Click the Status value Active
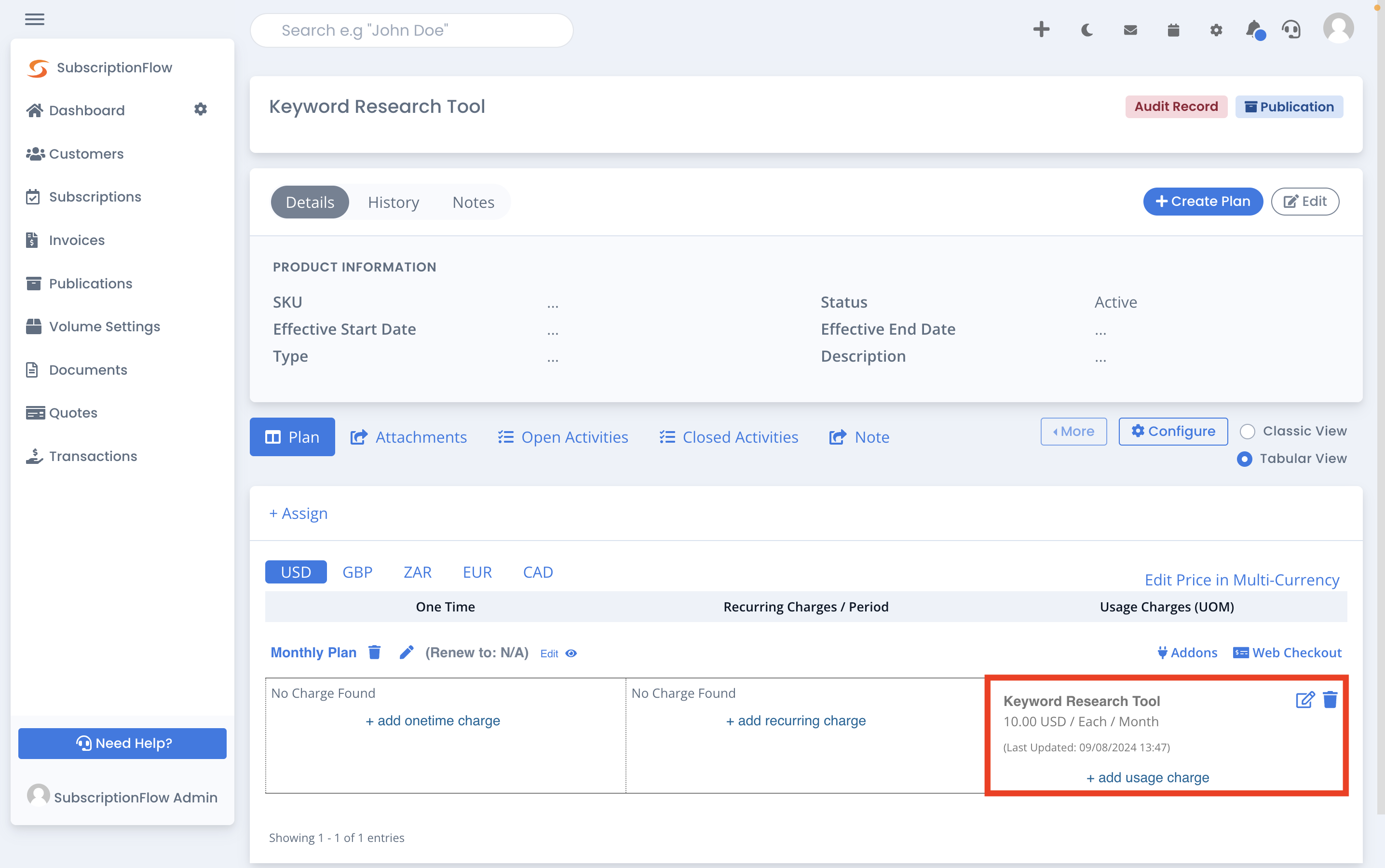The image size is (1385, 868). 1116,302
